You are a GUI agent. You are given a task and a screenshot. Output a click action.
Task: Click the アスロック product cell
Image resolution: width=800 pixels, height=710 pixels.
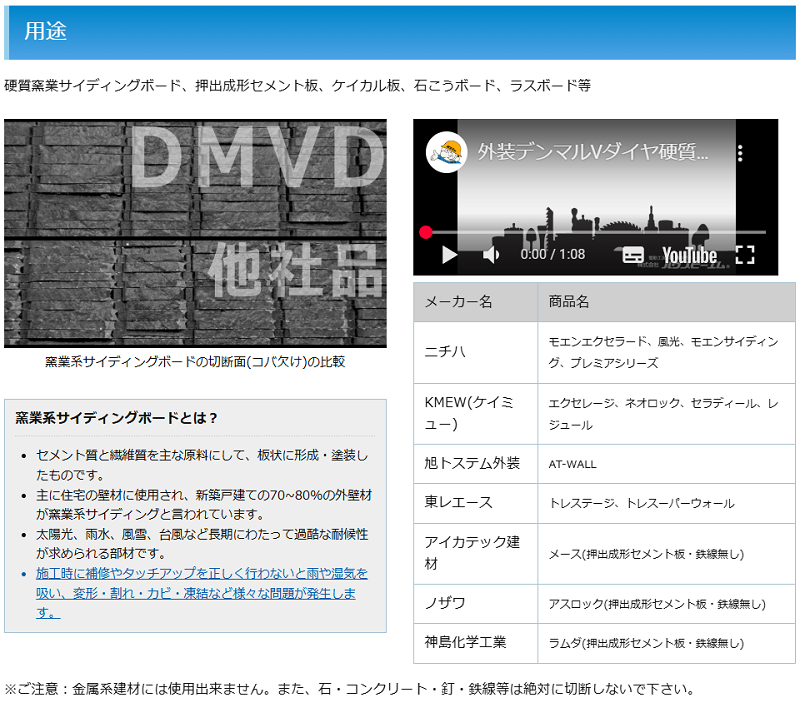pos(666,603)
